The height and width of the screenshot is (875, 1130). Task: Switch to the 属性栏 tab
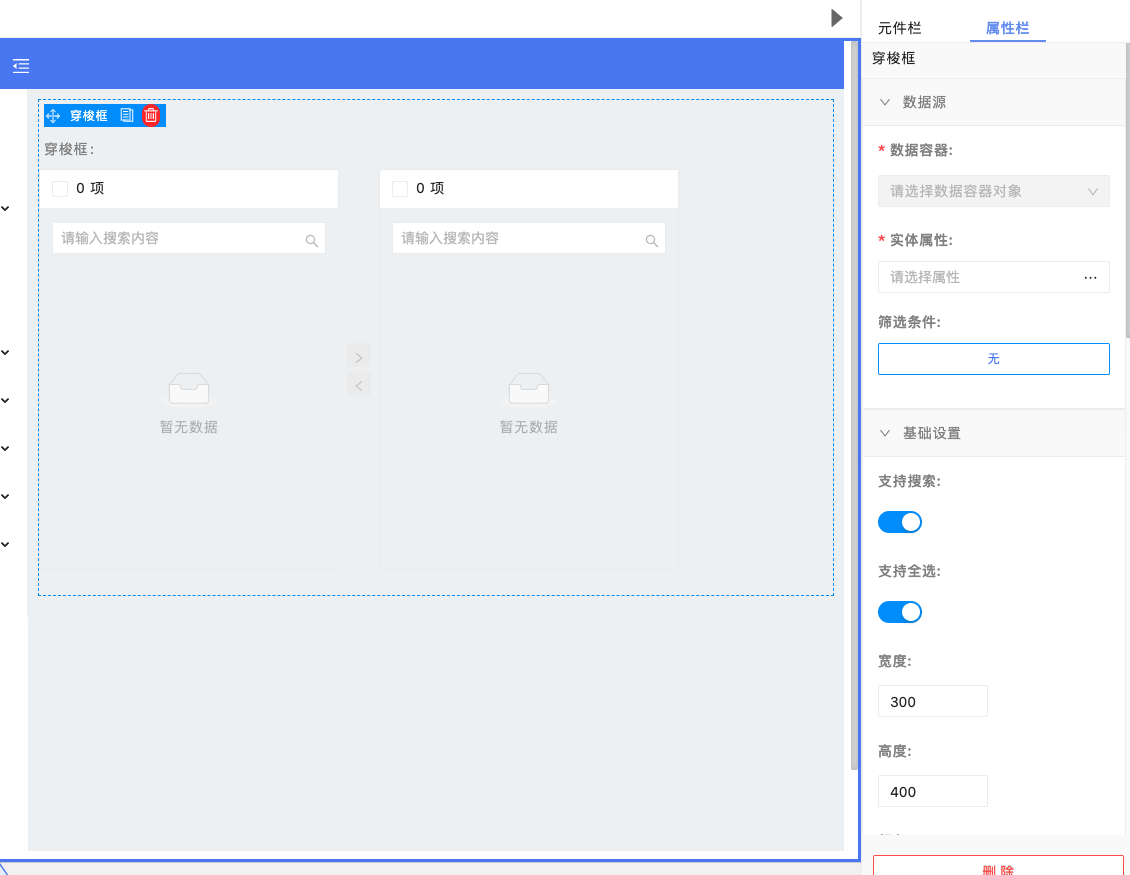(x=1007, y=28)
